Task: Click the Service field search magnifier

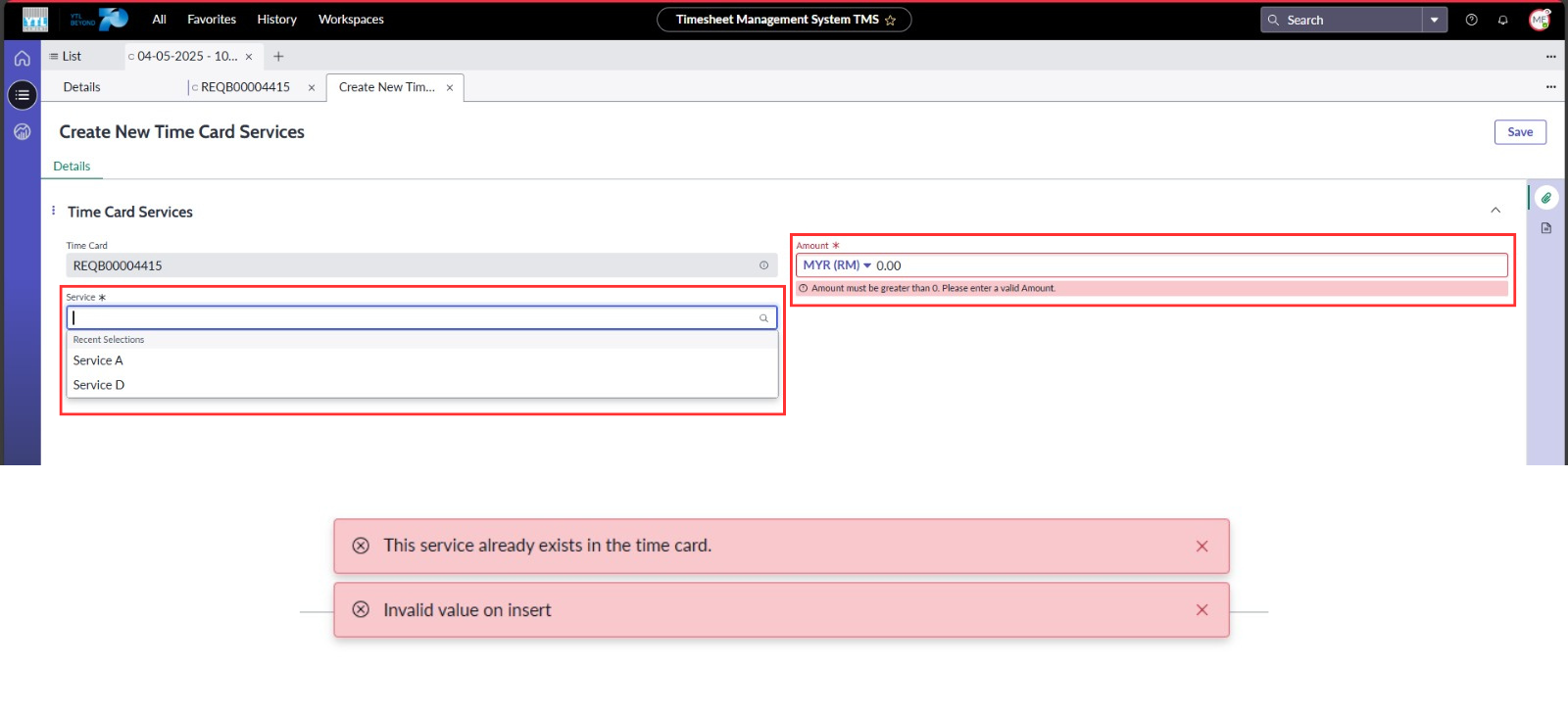Action: coord(763,318)
